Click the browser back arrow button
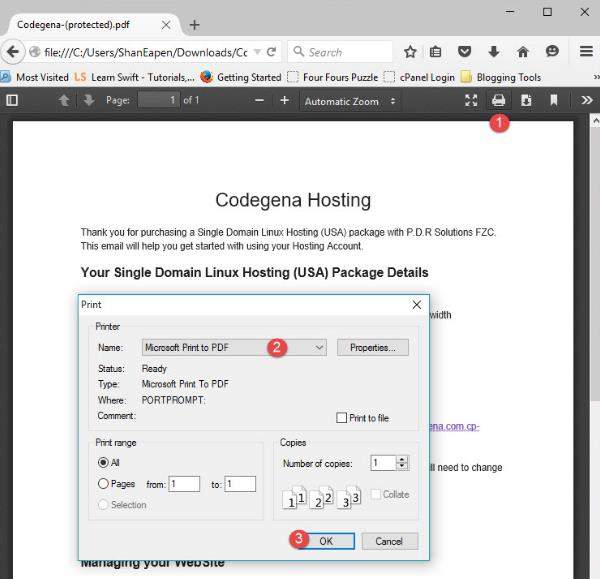This screenshot has height=579, width=600. tap(13, 52)
